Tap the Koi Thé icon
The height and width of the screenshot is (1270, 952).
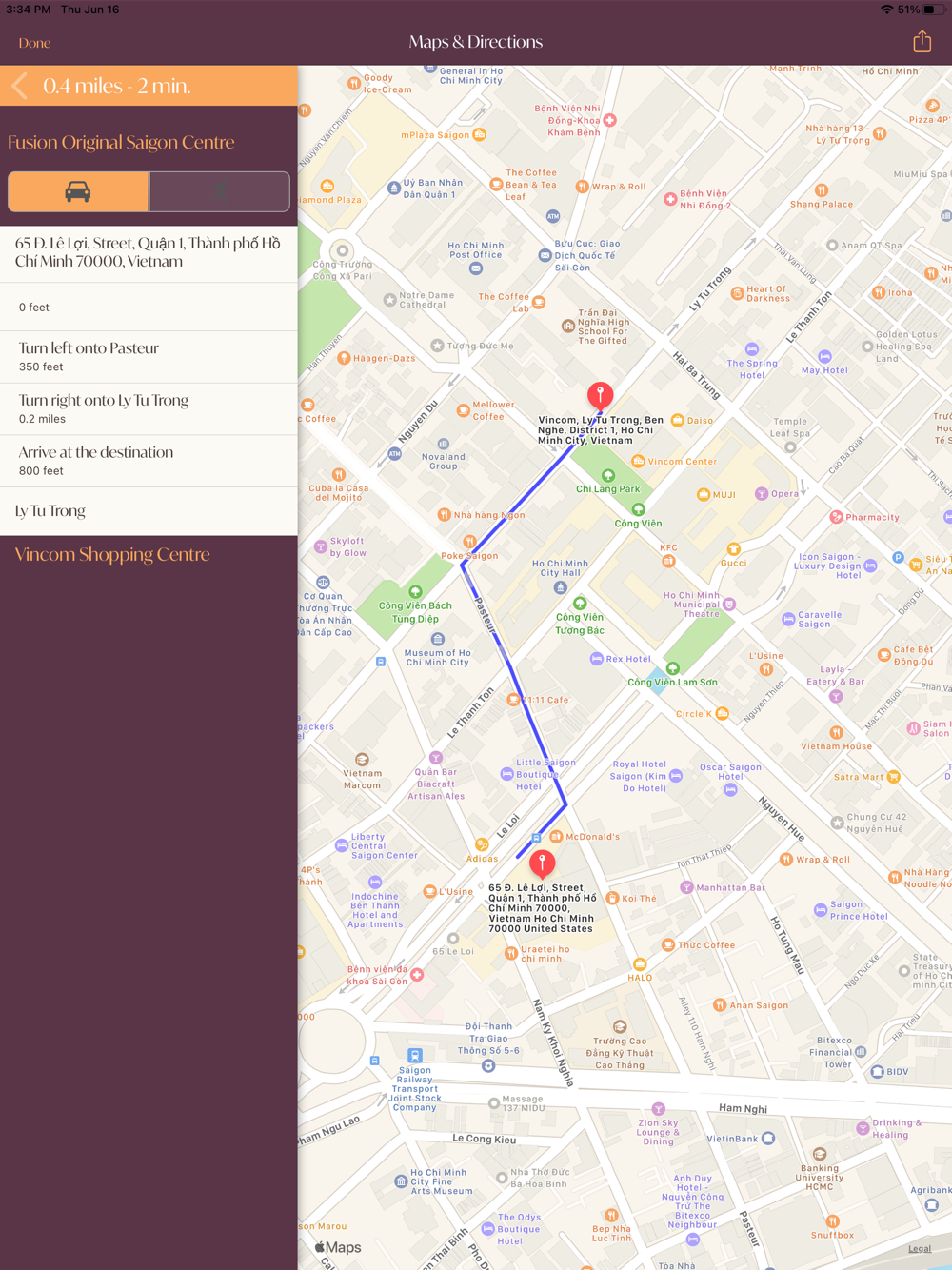(x=613, y=898)
